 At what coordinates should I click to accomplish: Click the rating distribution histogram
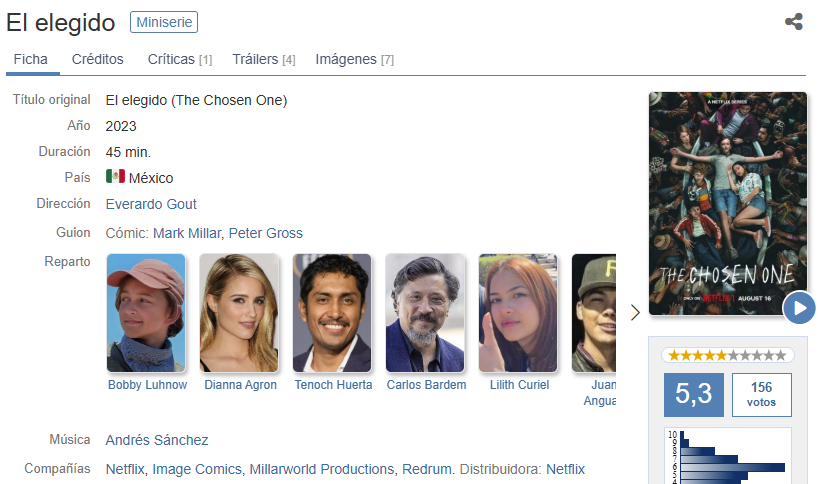click(728, 456)
